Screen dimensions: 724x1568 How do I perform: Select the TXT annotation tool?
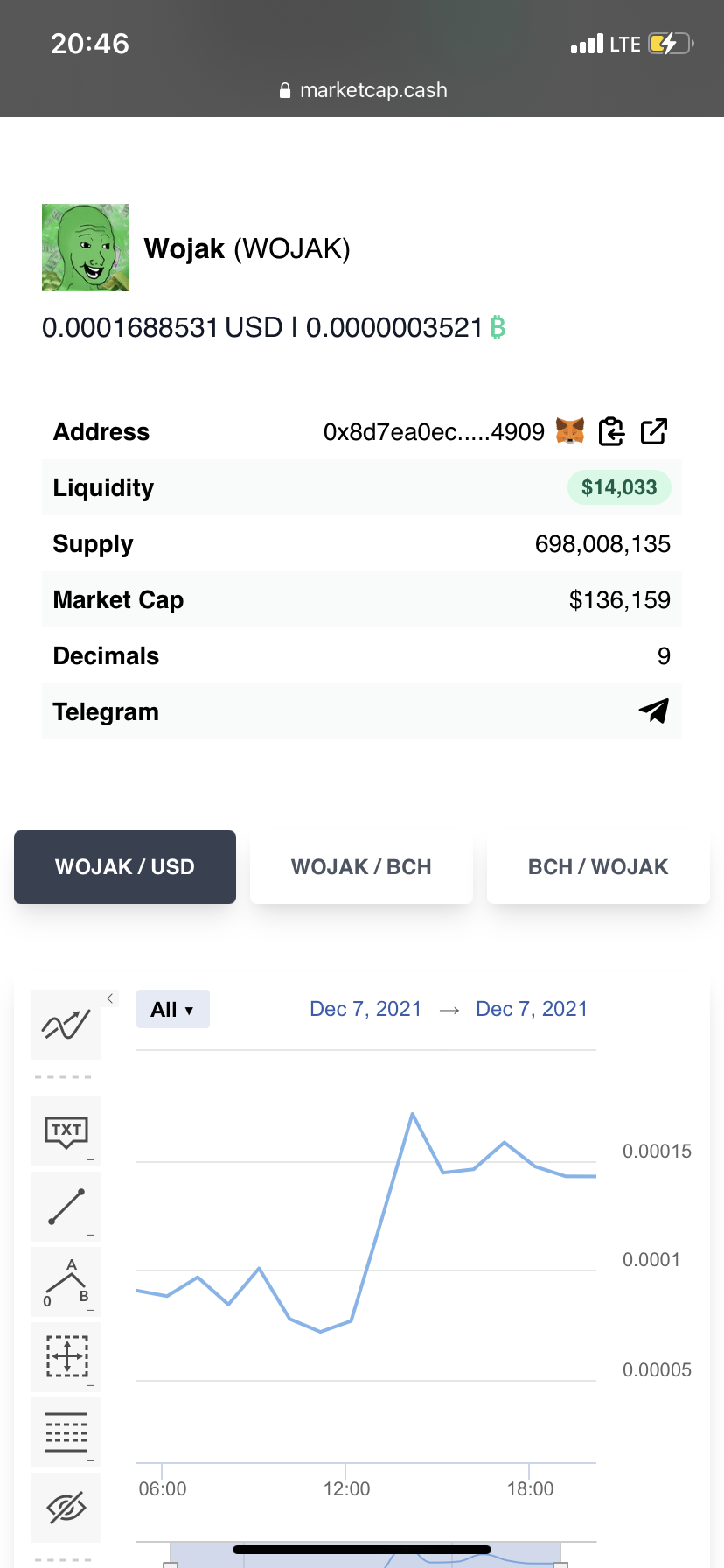click(66, 1131)
